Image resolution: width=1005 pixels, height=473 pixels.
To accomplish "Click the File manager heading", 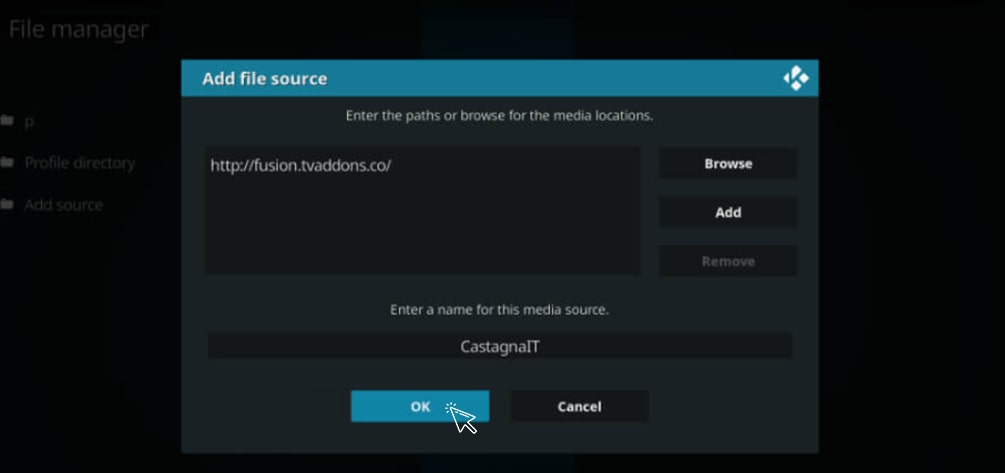I will (78, 29).
